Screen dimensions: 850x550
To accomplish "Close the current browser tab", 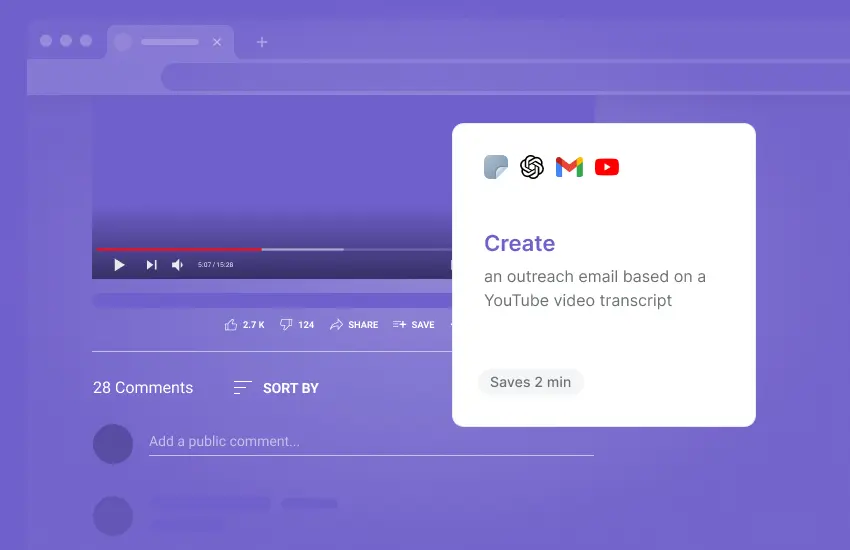I will tap(217, 42).
